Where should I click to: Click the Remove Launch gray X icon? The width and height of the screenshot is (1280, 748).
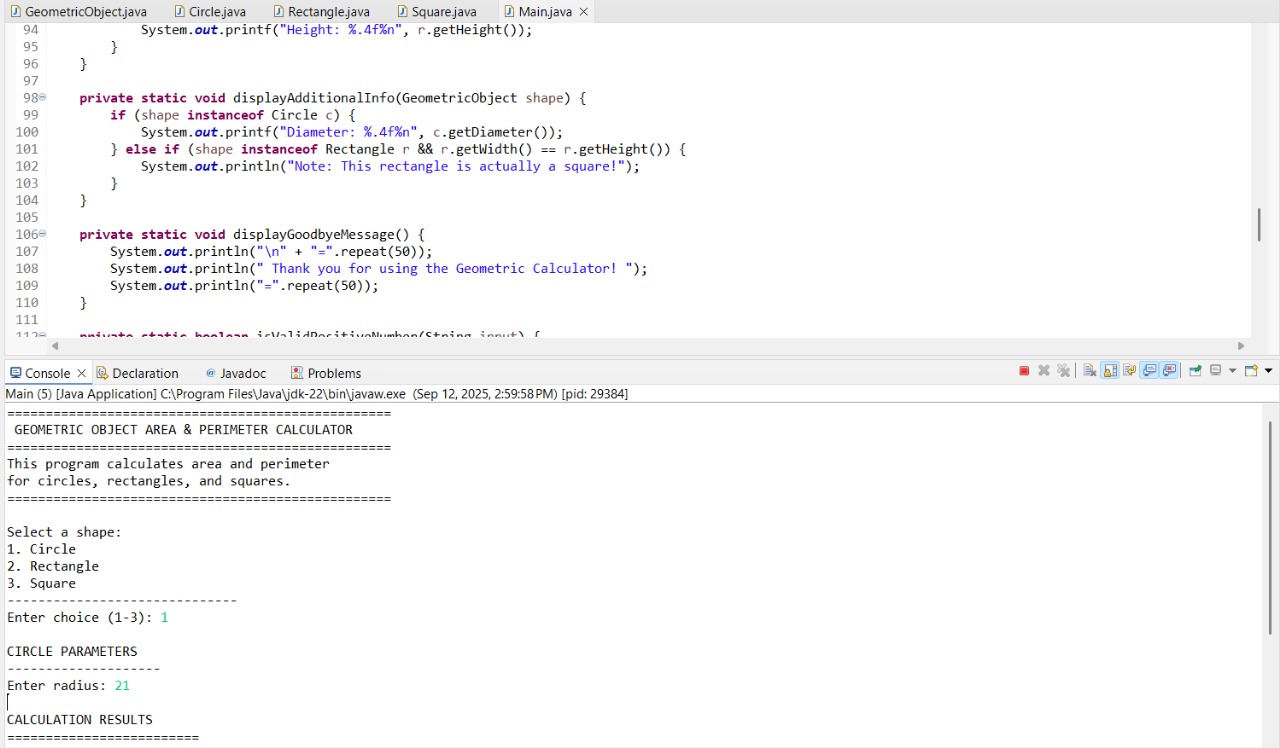[1044, 371]
